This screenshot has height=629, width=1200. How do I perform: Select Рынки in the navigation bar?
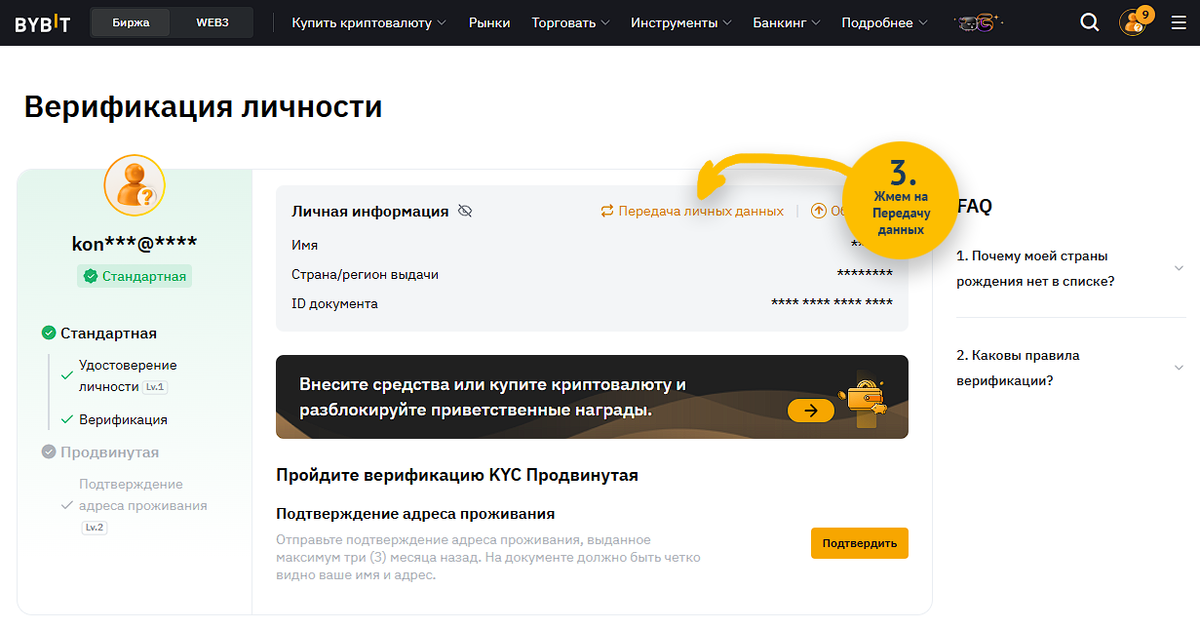click(x=489, y=22)
